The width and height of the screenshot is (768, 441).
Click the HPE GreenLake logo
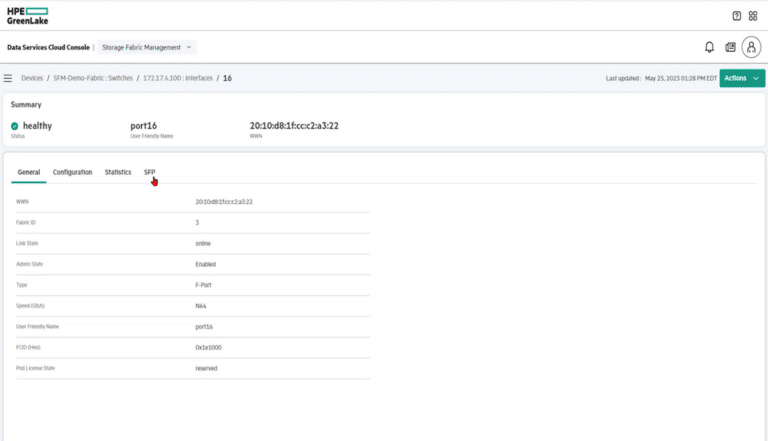27,16
